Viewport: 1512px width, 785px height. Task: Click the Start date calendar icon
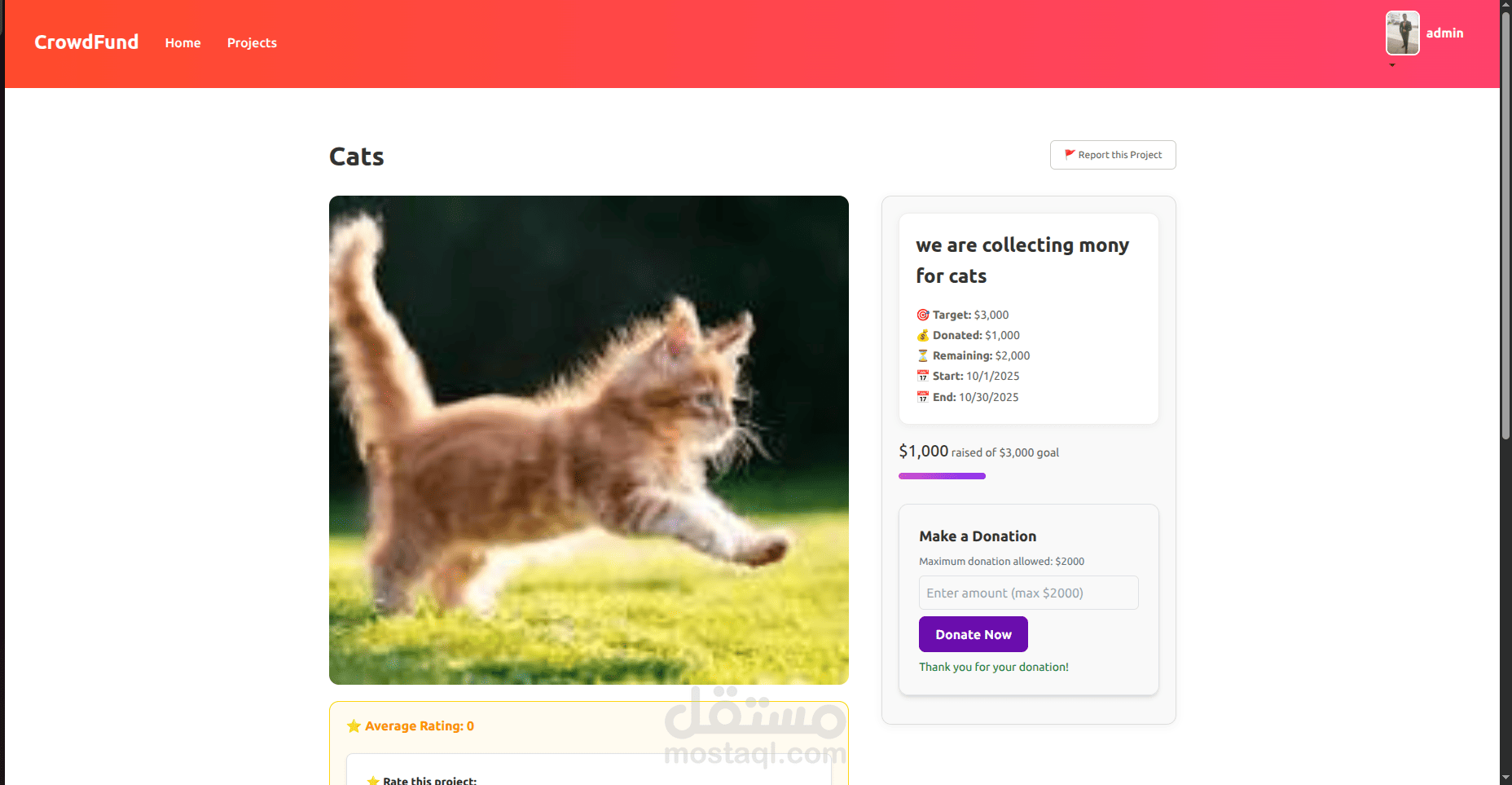point(923,376)
